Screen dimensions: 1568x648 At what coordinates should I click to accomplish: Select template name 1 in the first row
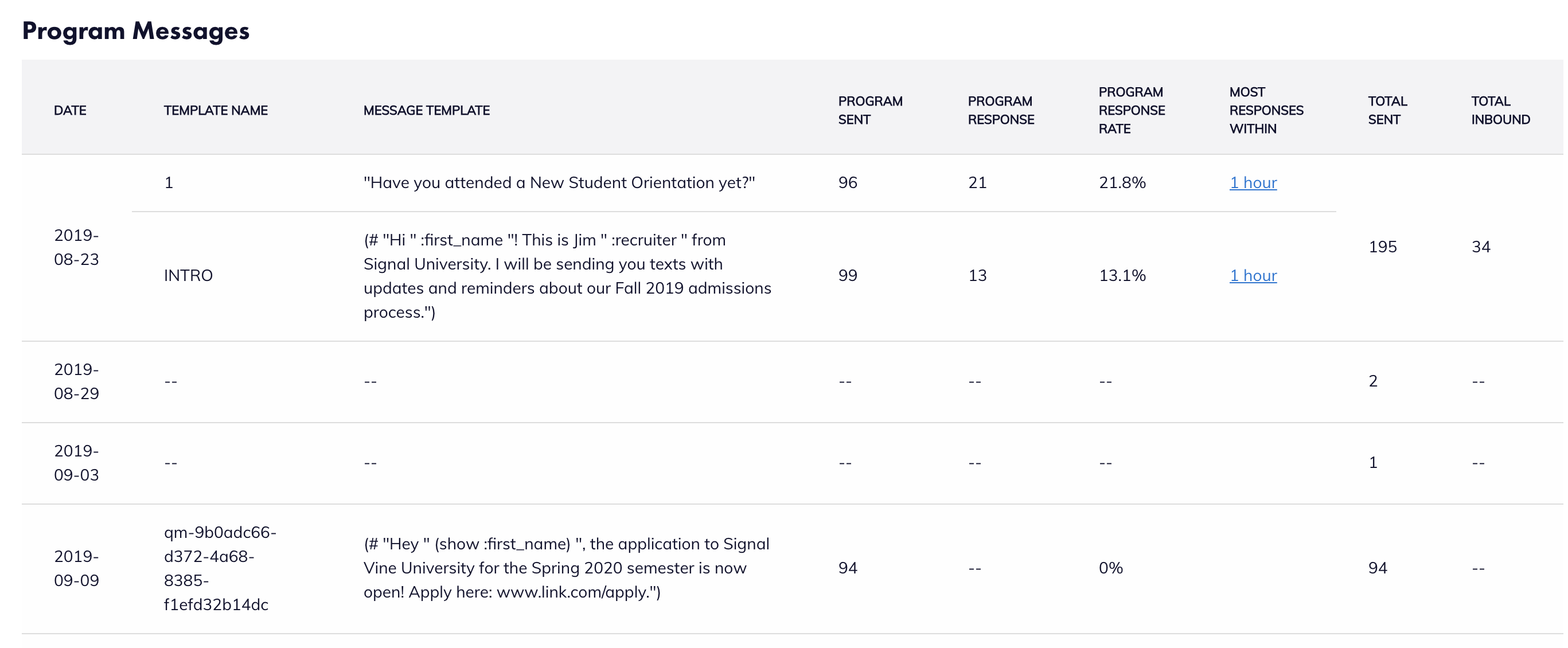coord(168,182)
